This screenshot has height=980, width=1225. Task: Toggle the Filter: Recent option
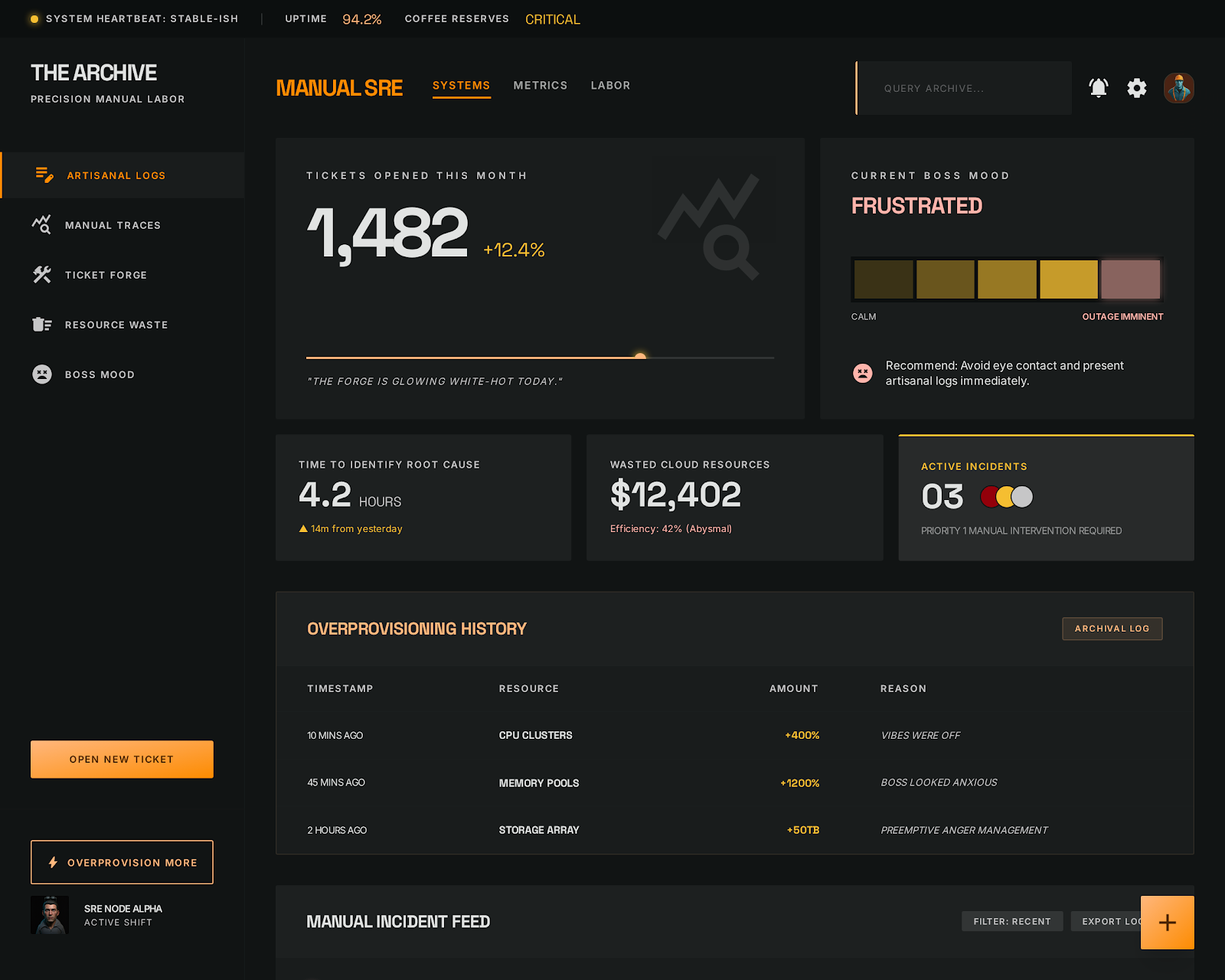click(x=1012, y=921)
